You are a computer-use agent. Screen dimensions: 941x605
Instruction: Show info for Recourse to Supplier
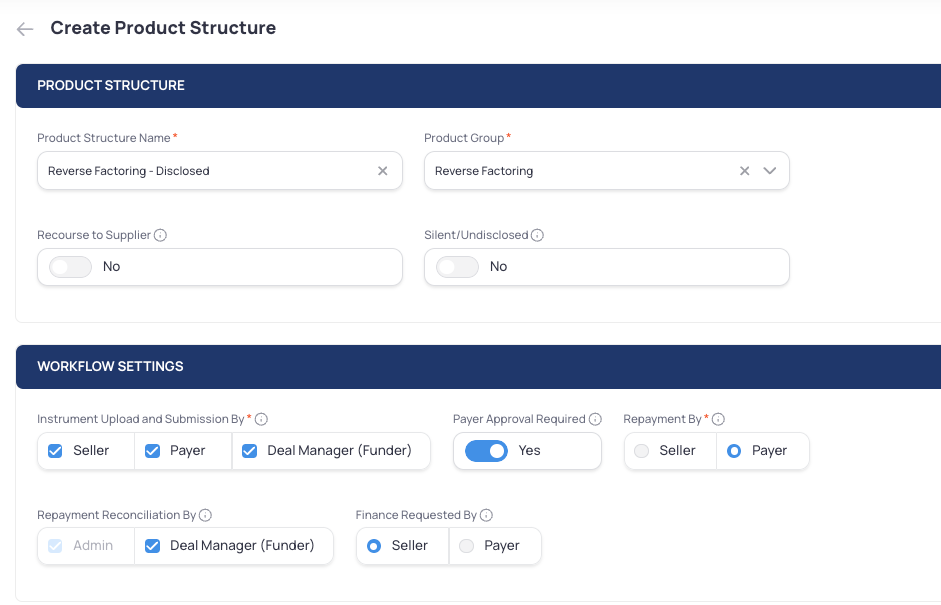pyautogui.click(x=160, y=235)
